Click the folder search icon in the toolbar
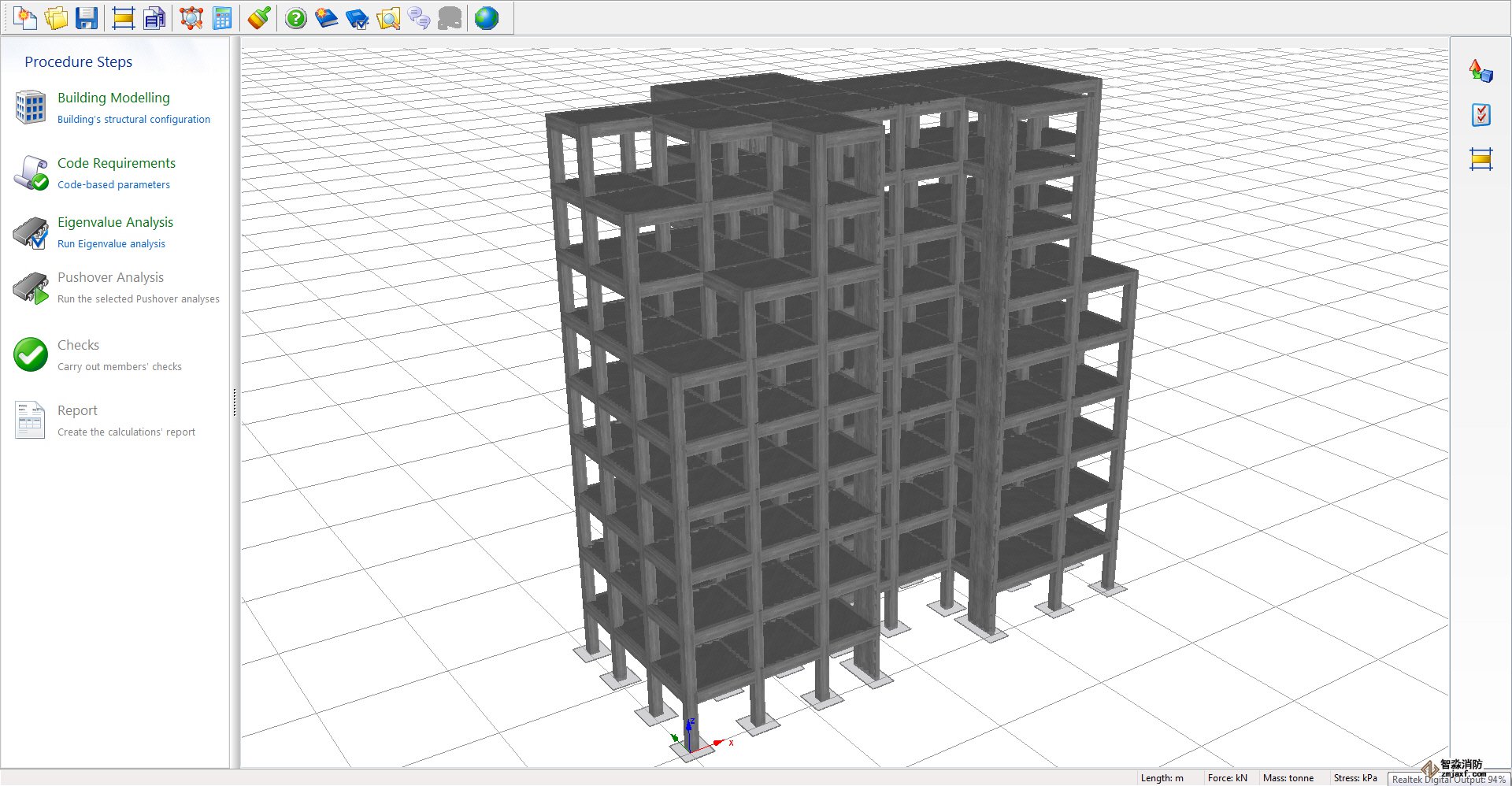Screen dimensions: 1512x786 click(388, 18)
